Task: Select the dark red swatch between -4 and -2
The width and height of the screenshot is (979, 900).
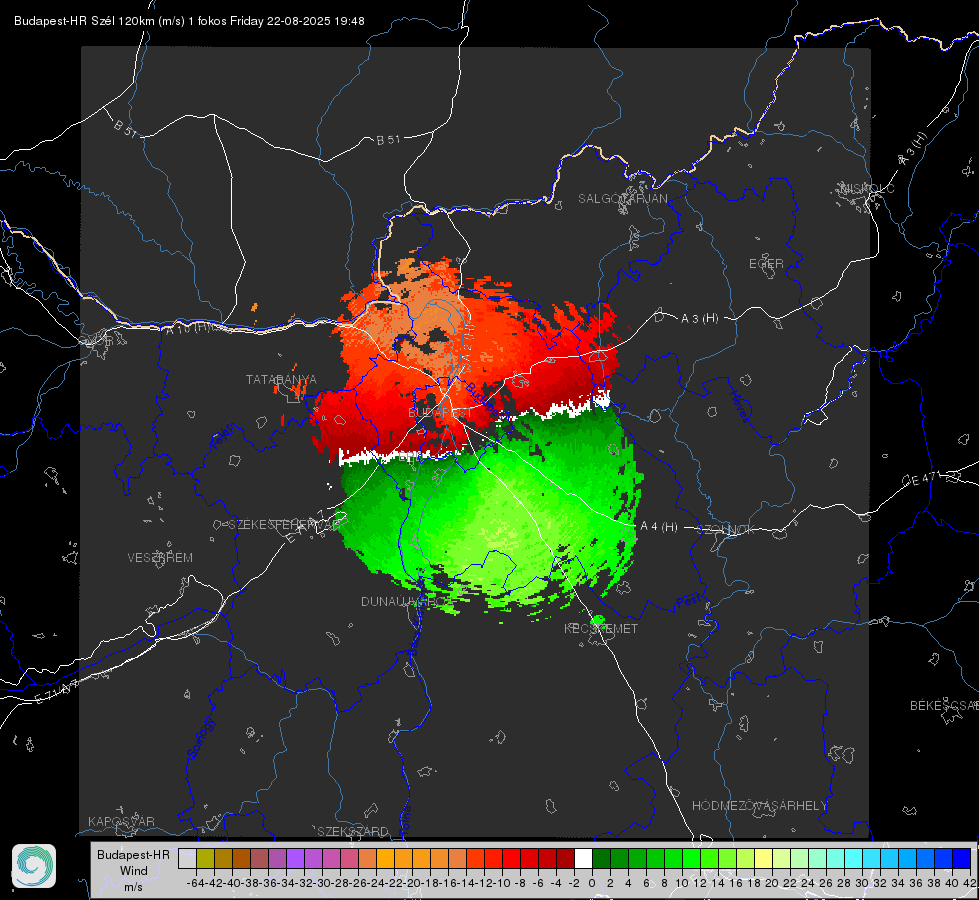Action: [565, 858]
